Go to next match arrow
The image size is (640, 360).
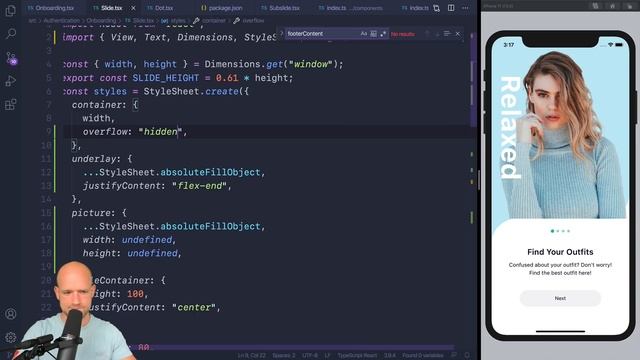pos(437,34)
